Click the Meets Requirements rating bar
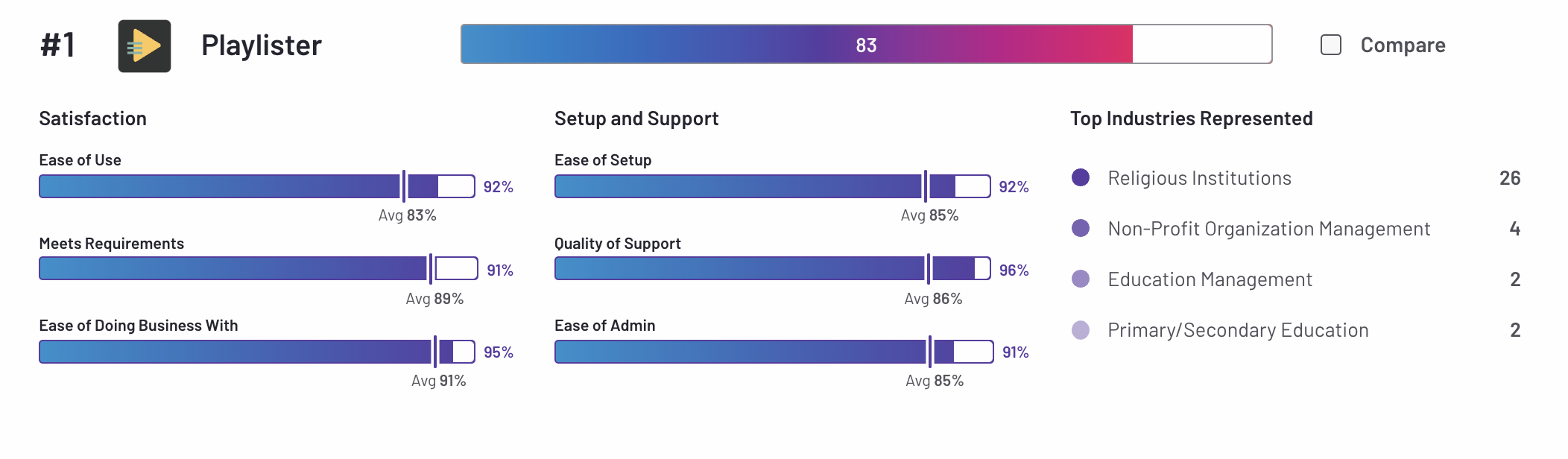 coord(259,268)
